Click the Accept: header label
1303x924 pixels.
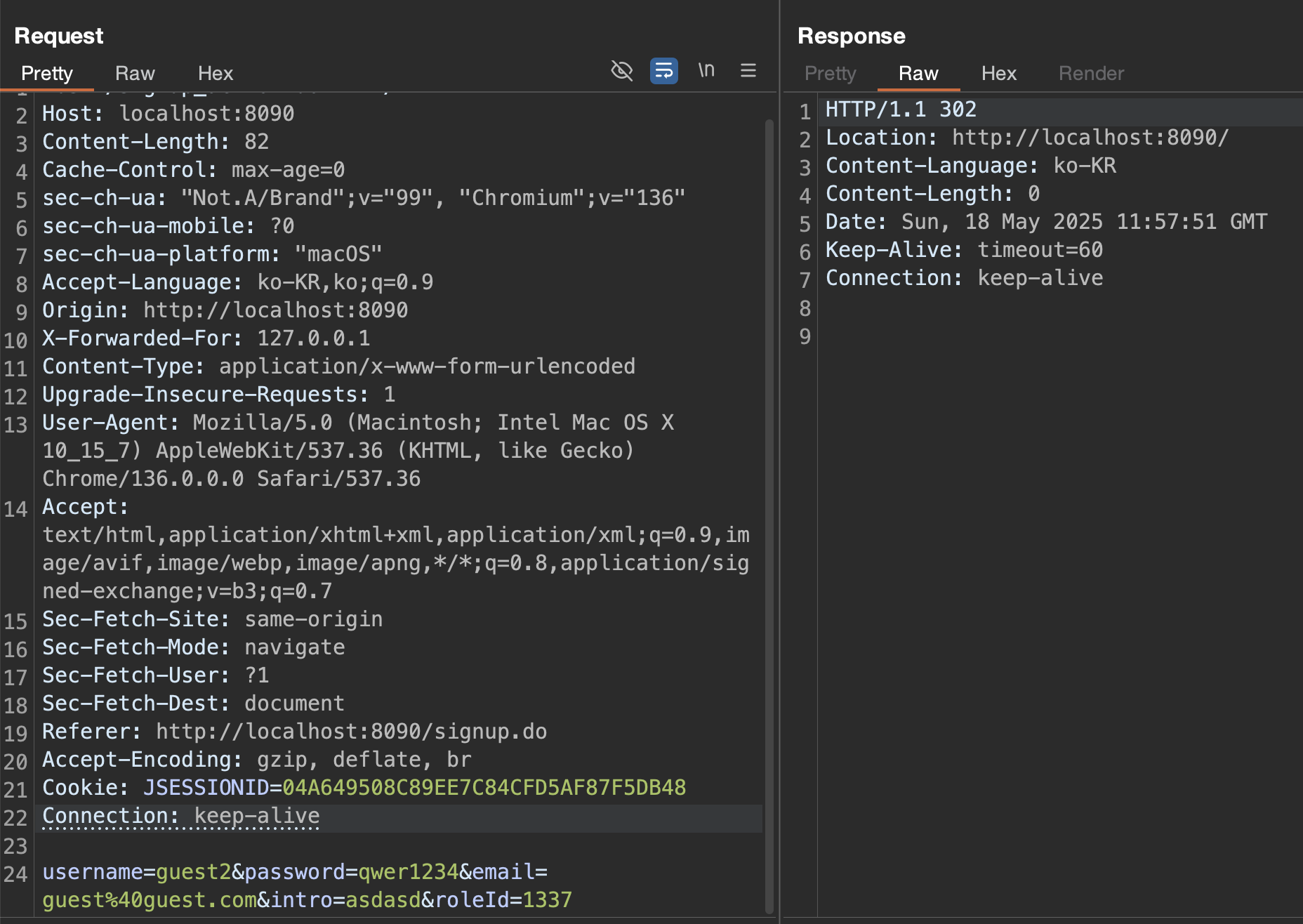[x=86, y=507]
